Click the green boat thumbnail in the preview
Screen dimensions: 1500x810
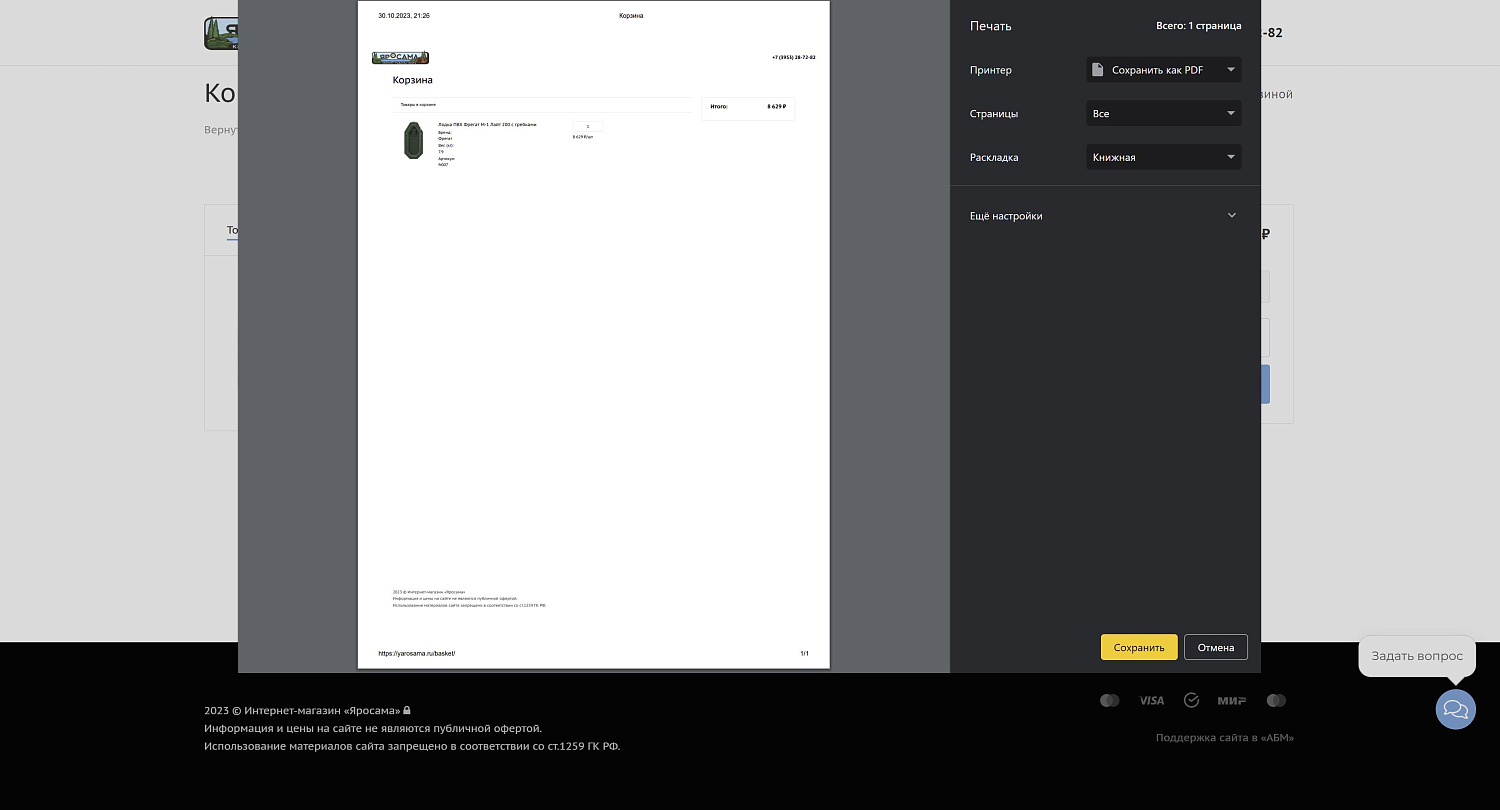(x=413, y=141)
